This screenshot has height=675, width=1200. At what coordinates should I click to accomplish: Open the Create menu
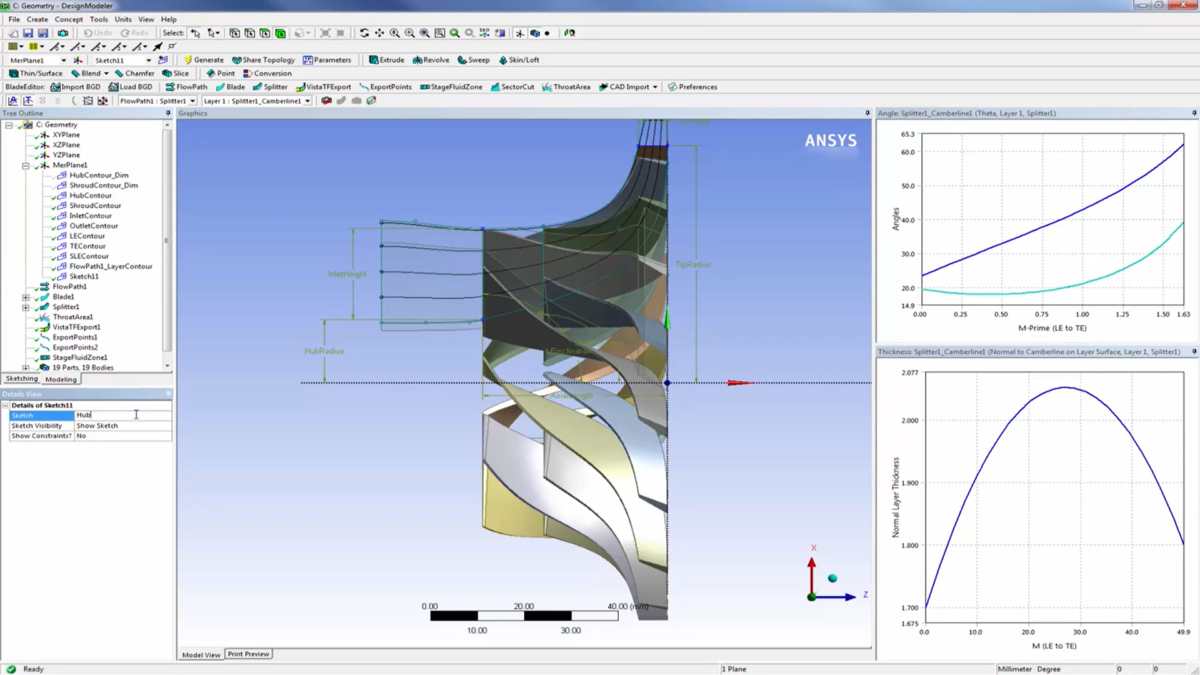(37, 19)
